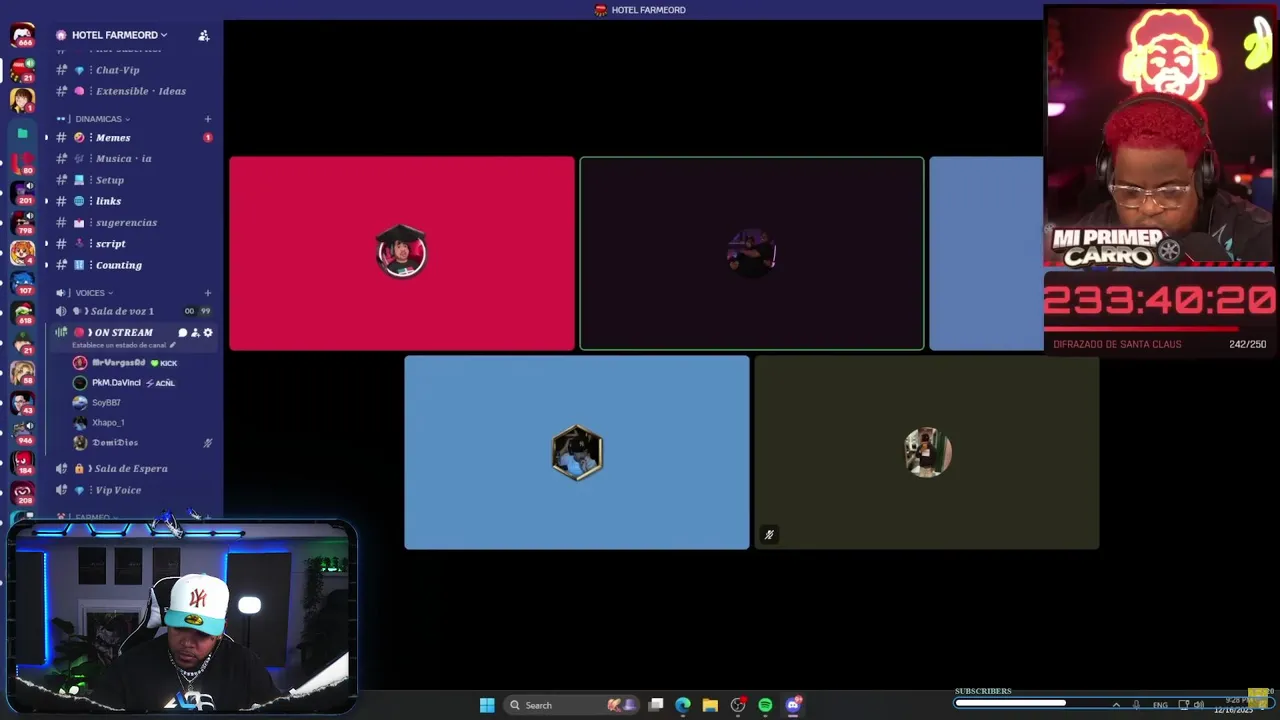Select the olive-colored participant tile

(927, 453)
